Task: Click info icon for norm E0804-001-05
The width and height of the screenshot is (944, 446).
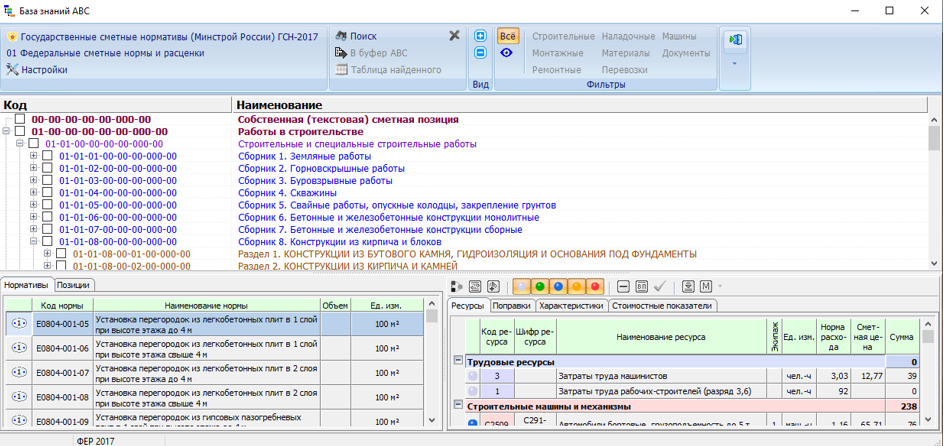Action: click(20, 324)
